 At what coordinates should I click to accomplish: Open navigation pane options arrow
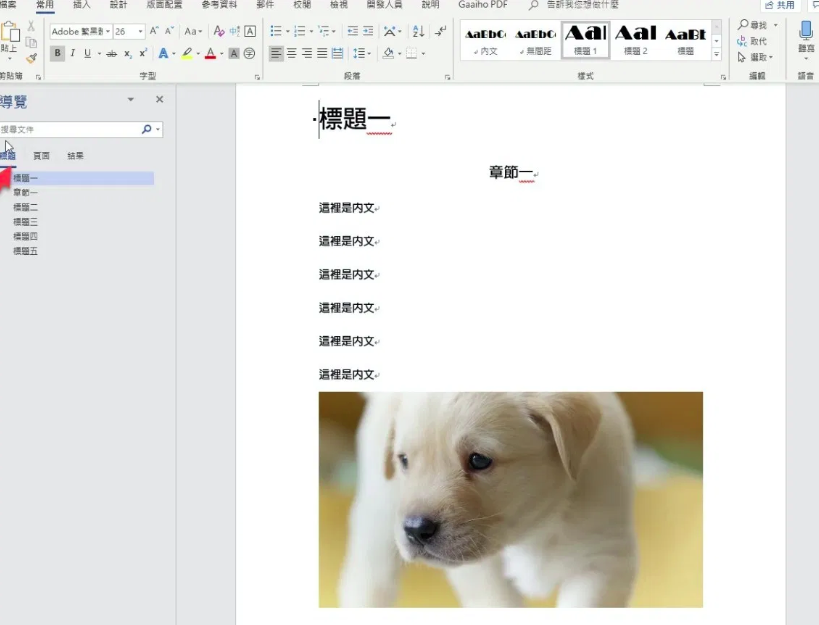coord(131,99)
